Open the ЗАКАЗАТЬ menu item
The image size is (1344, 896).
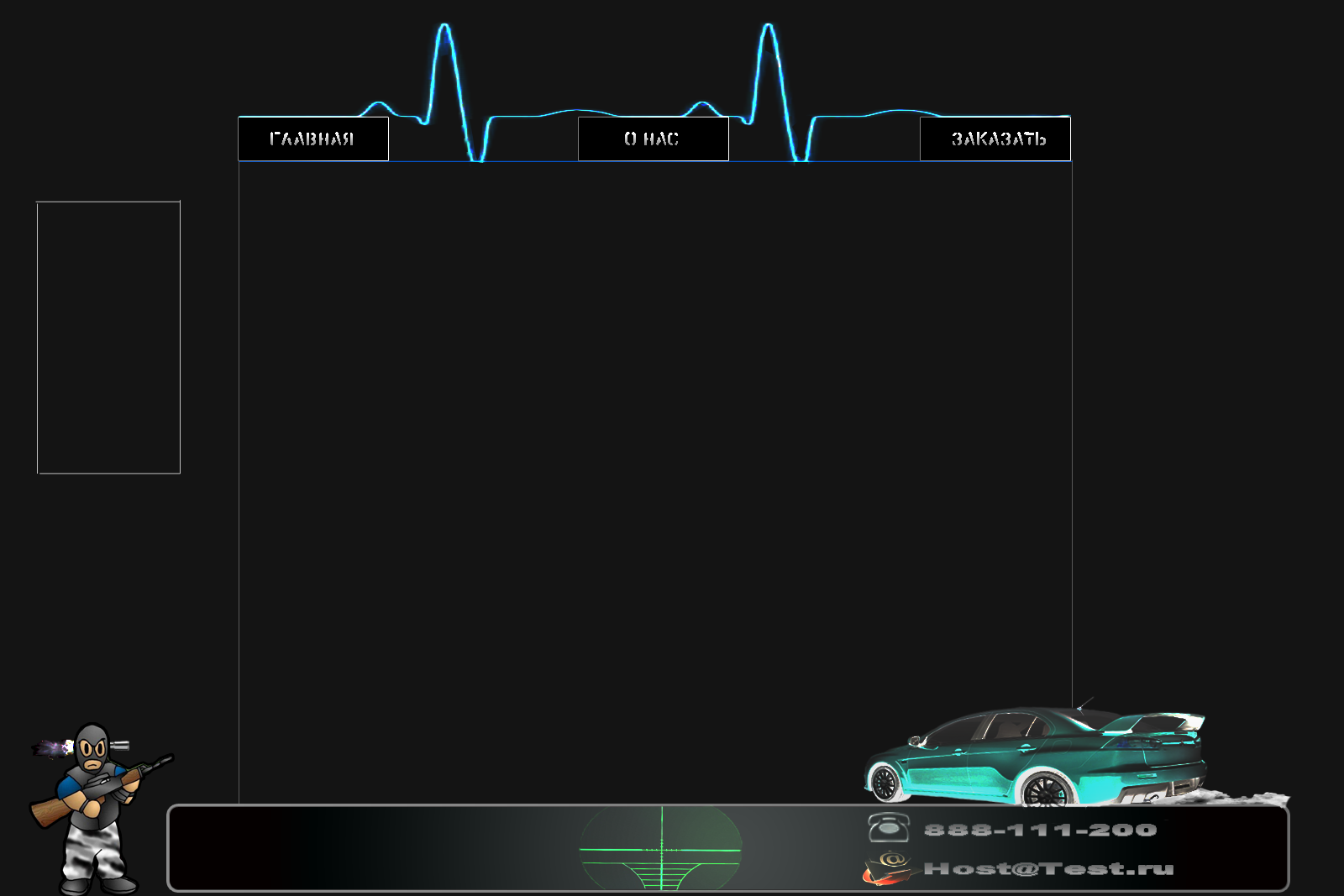[x=995, y=139]
